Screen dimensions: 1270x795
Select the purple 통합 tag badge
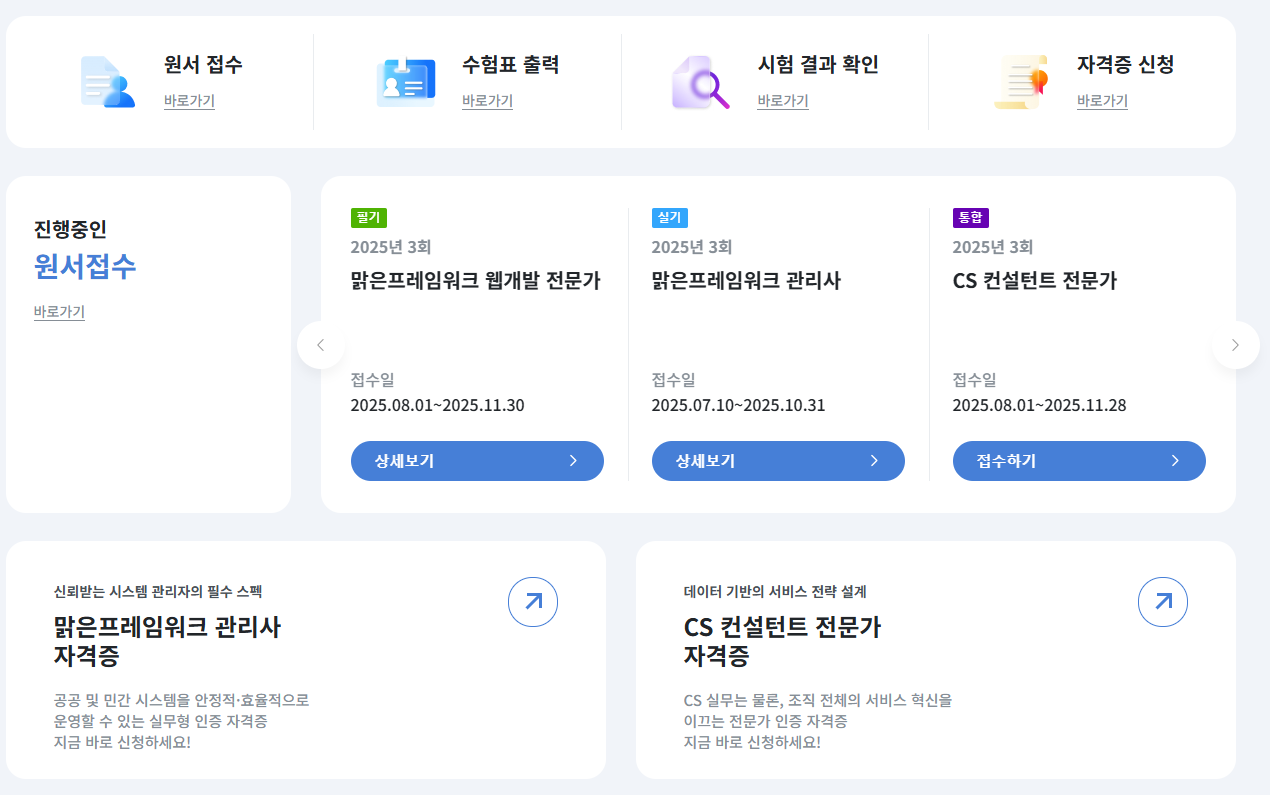(x=970, y=218)
